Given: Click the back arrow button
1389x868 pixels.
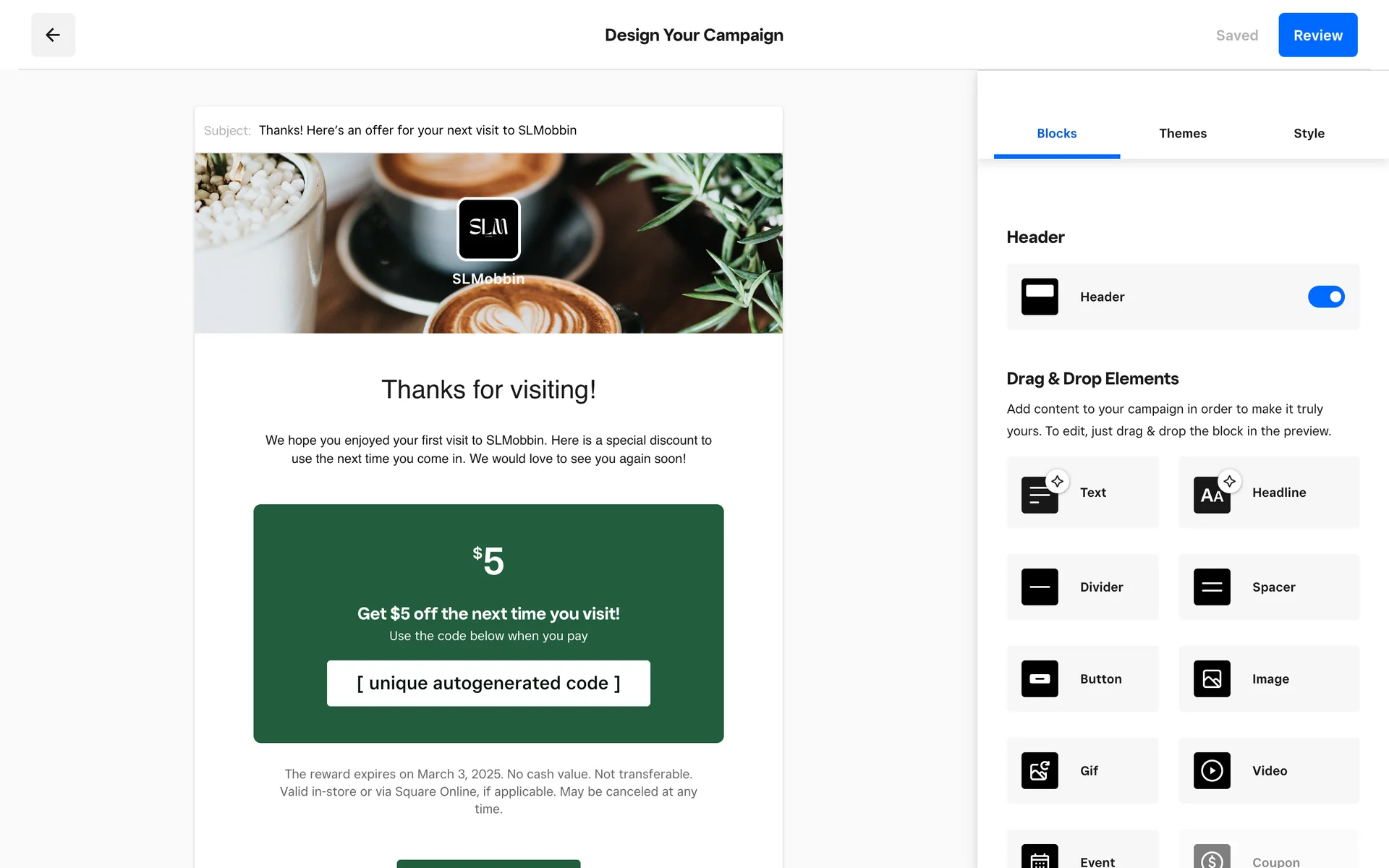Looking at the screenshot, I should point(53,35).
